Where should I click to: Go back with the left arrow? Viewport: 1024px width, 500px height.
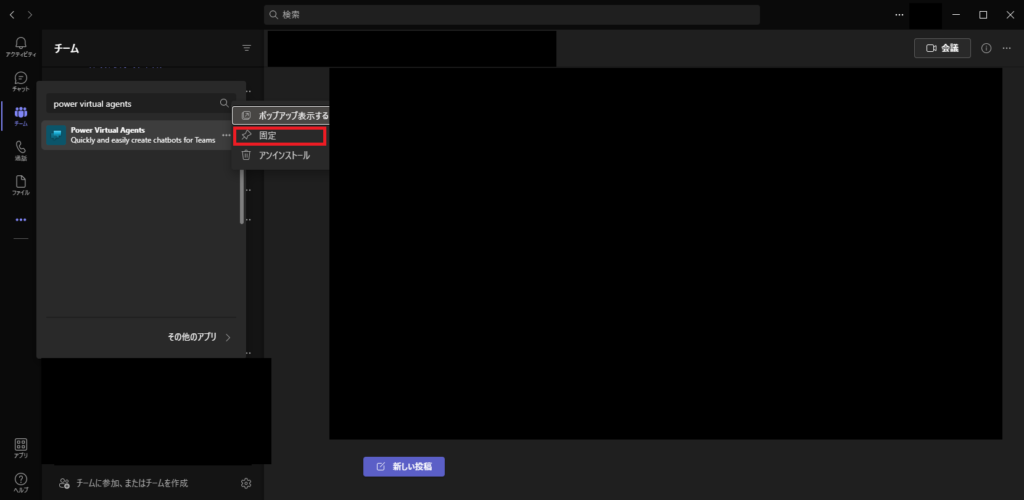point(12,14)
